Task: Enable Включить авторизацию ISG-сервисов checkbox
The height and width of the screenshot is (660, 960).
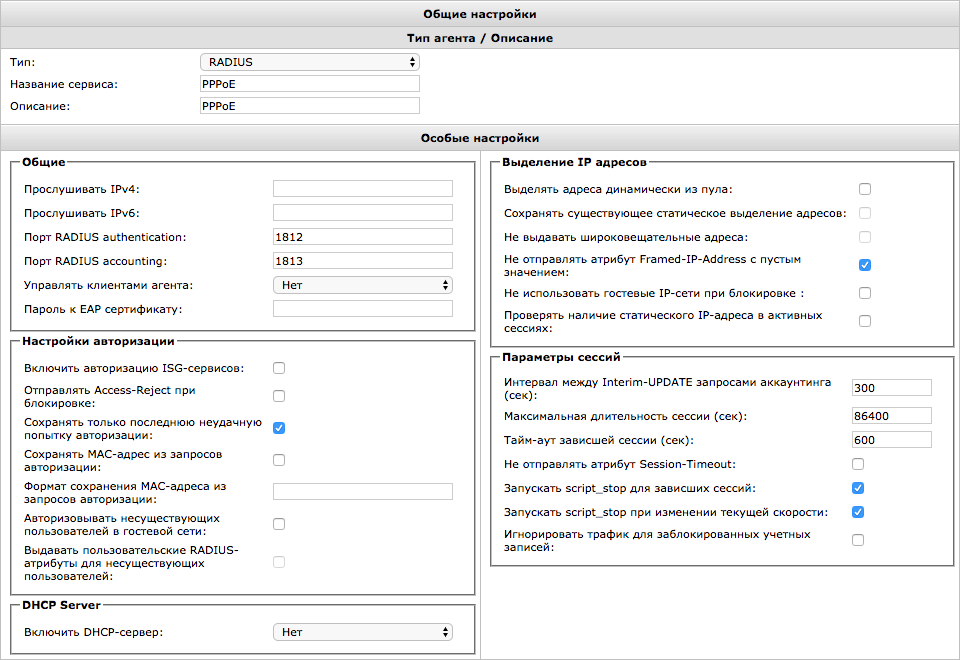Action: [x=279, y=368]
